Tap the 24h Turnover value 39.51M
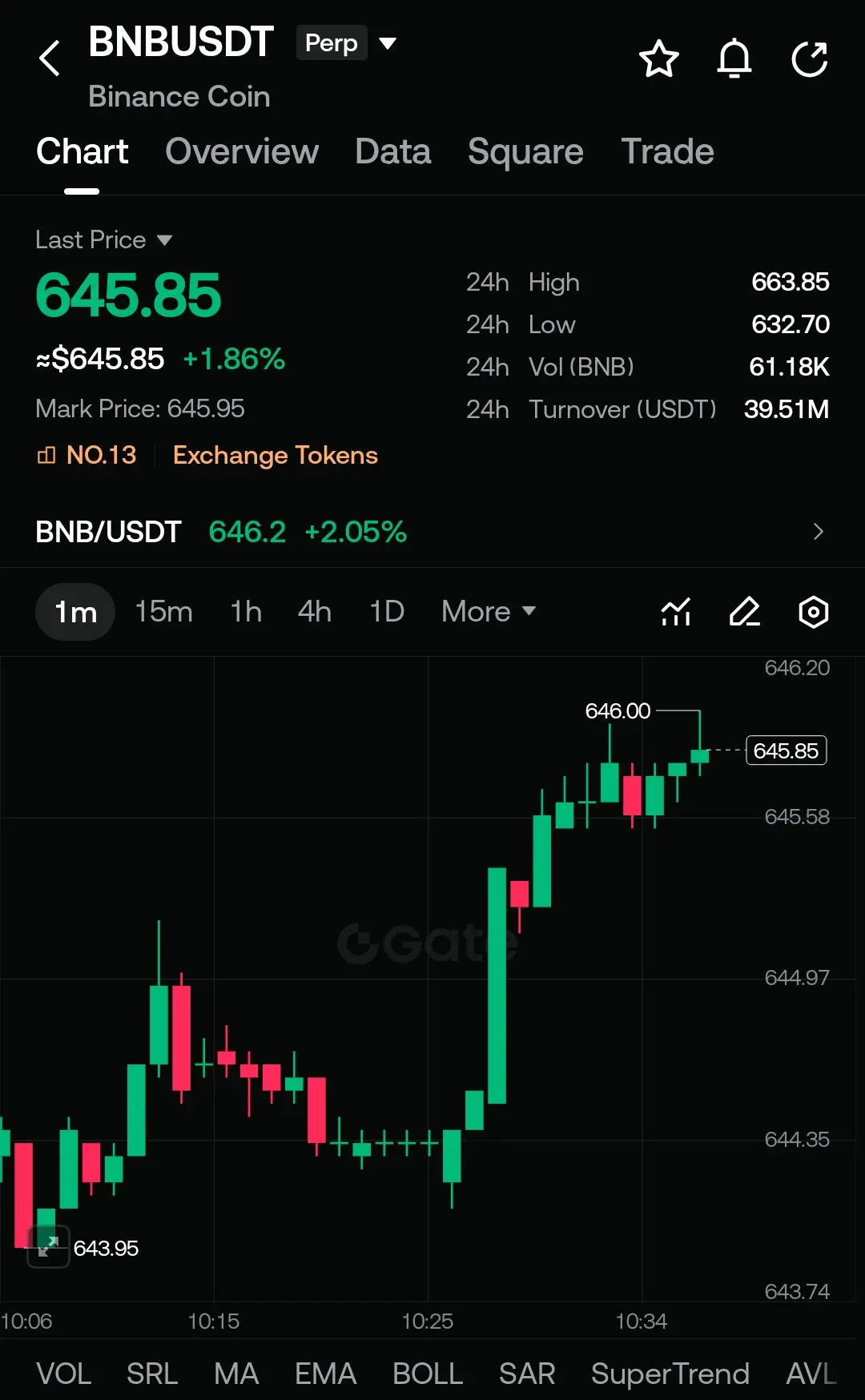This screenshot has width=865, height=1400. coord(787,409)
